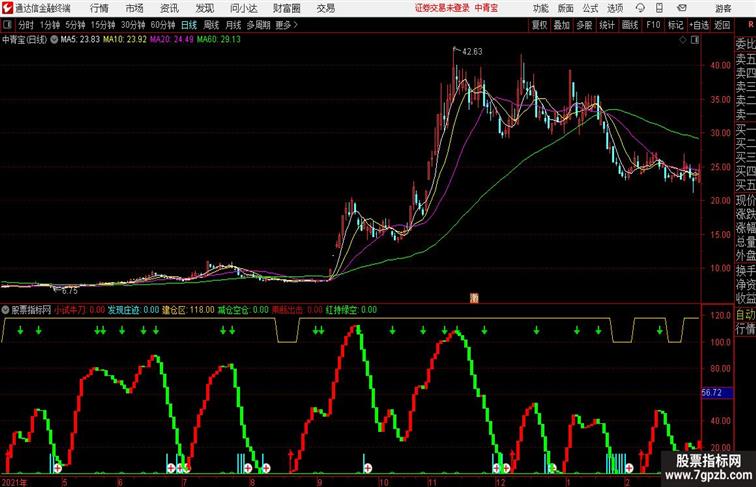Screen dimensions: 756x487
Task: Click the 统计 statistics button
Action: (x=607, y=25)
